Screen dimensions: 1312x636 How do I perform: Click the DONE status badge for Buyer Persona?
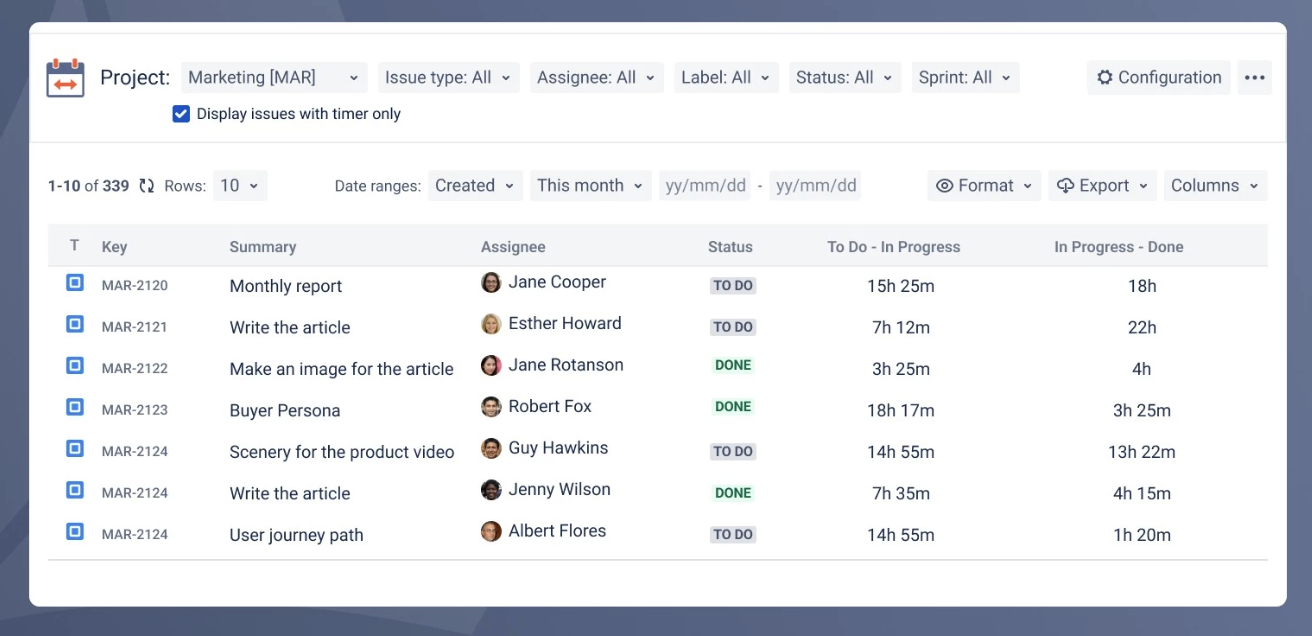pyautogui.click(x=733, y=407)
